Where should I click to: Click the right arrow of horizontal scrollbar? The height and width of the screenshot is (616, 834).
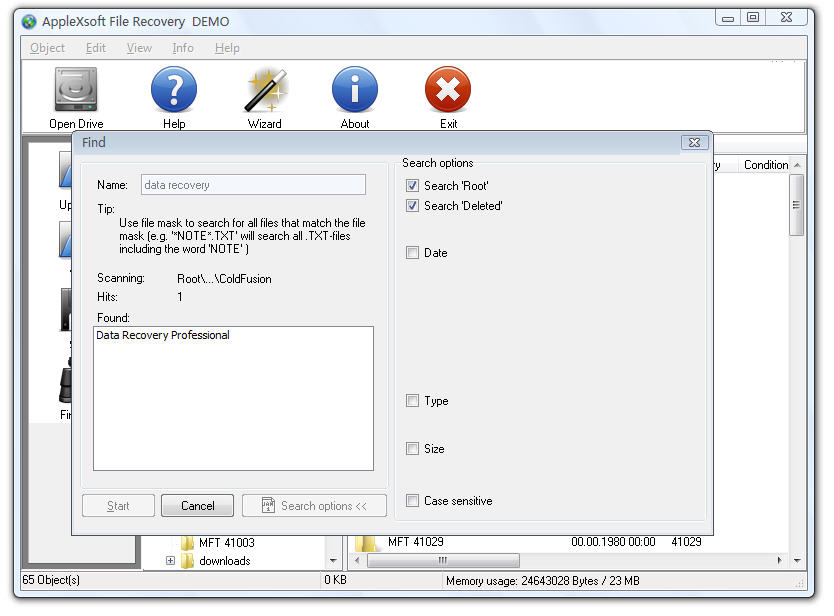pos(779,560)
